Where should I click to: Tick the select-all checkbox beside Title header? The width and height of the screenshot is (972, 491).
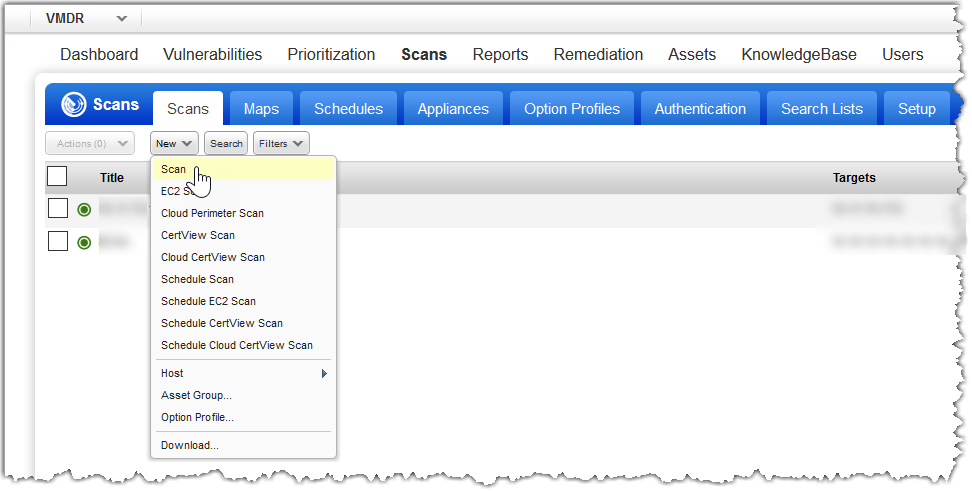[x=57, y=176]
